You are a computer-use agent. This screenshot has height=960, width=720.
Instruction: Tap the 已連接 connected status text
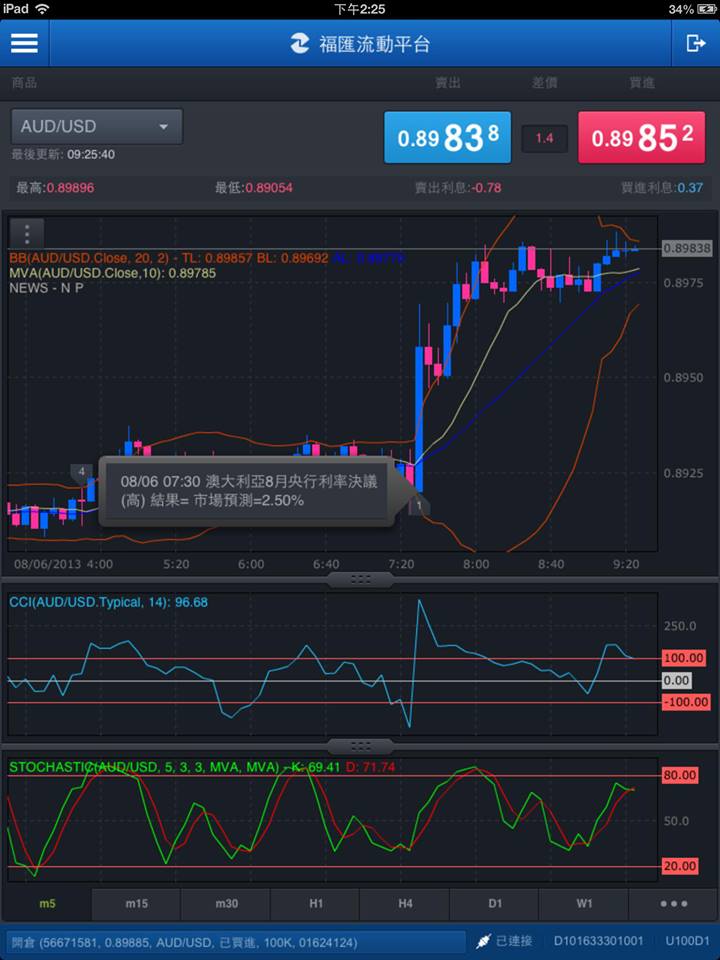[514, 941]
